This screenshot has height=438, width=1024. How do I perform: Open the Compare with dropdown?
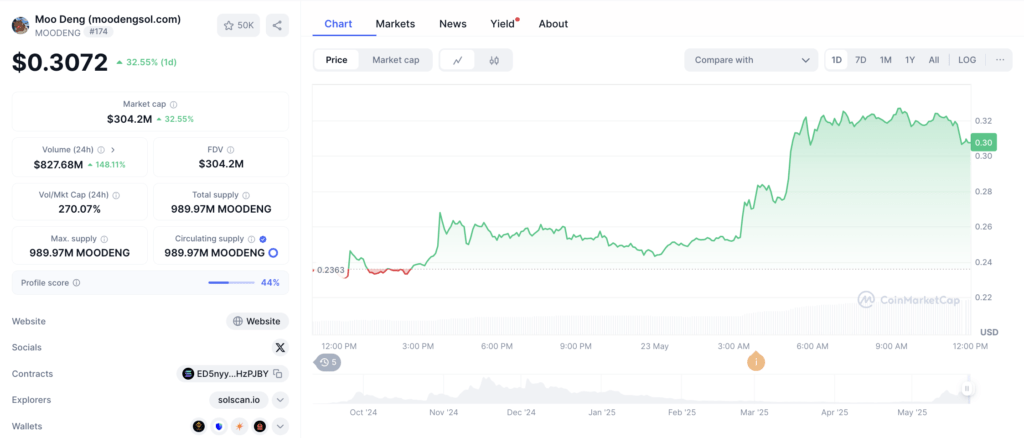pos(751,60)
